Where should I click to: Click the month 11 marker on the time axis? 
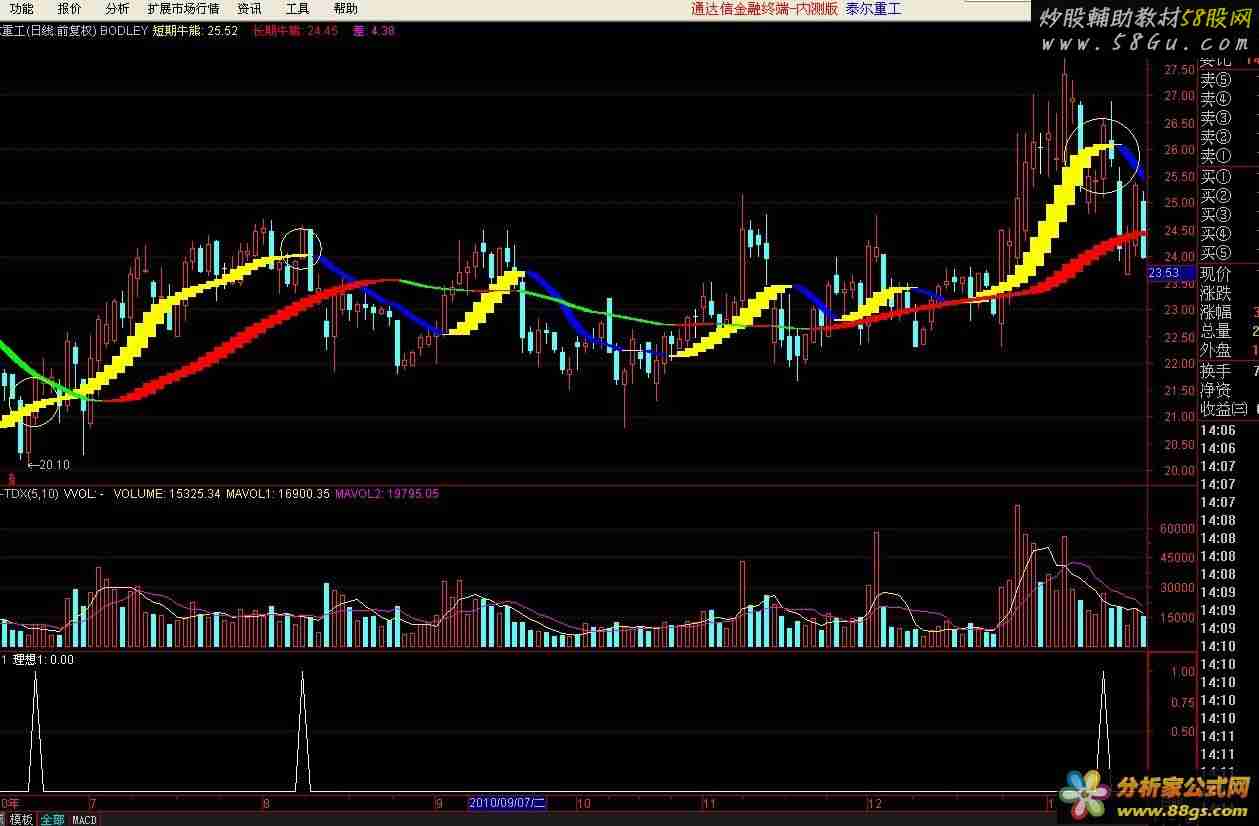point(710,803)
